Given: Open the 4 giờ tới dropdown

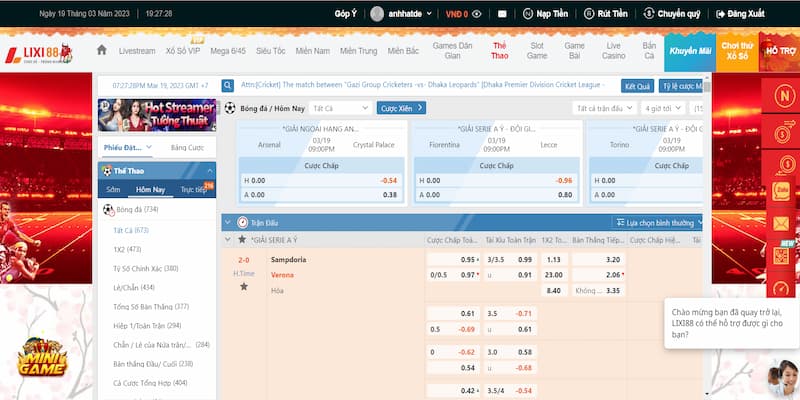Looking at the screenshot, I should 663,108.
